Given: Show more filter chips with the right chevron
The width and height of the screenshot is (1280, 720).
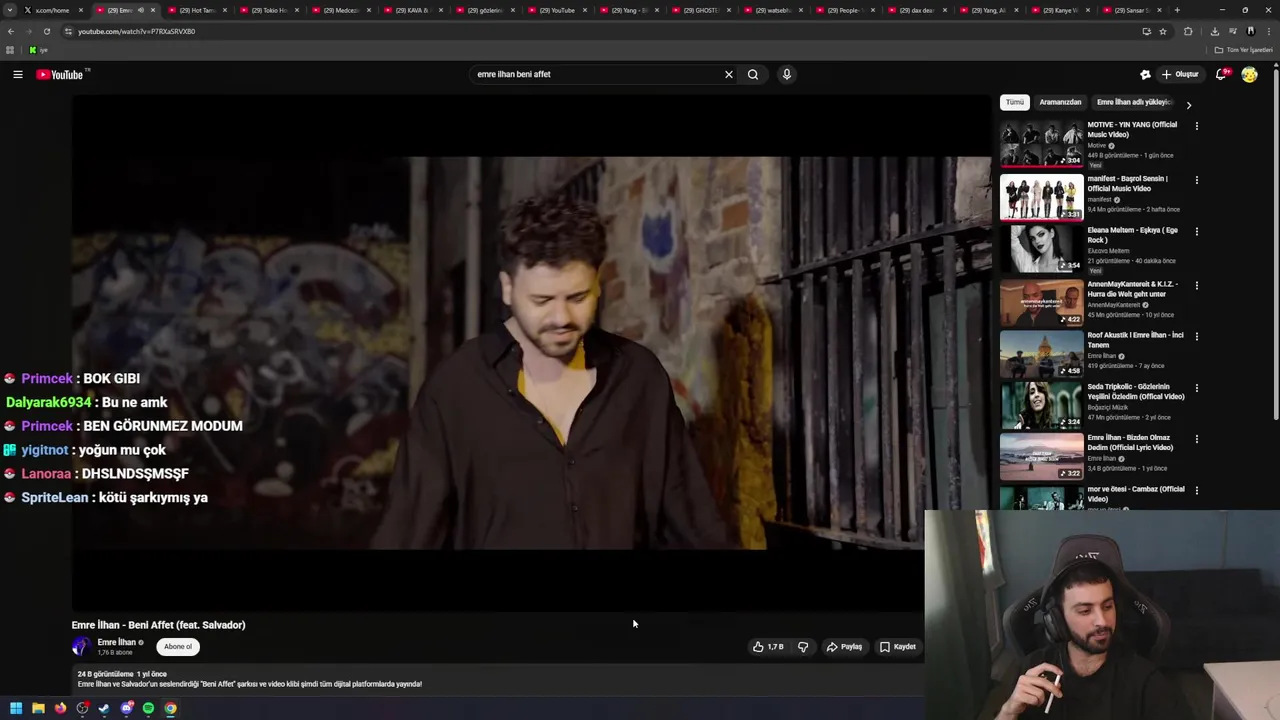Looking at the screenshot, I should [x=1188, y=104].
